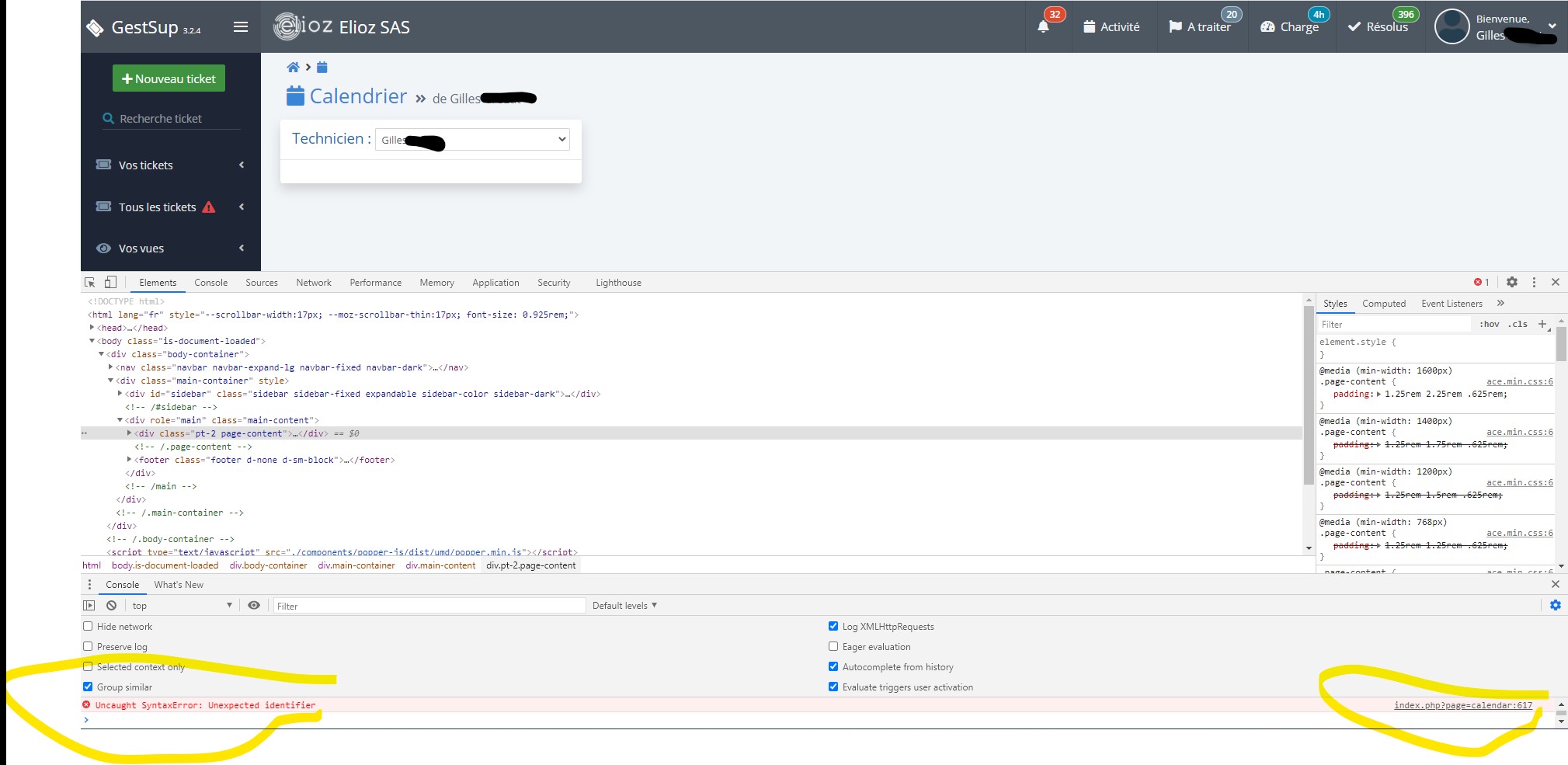
Task: Collapse the body is-document-loaded node
Action: point(92,340)
